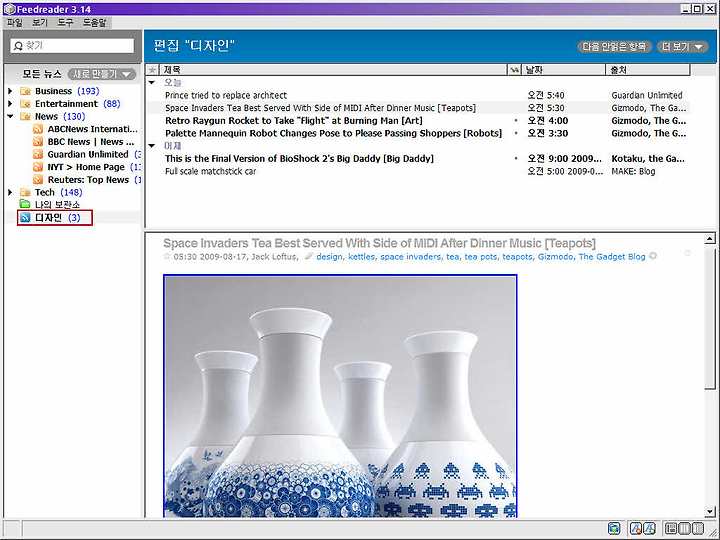
Task: Click the Entertainment folder icon
Action: pyautogui.click(x=26, y=104)
